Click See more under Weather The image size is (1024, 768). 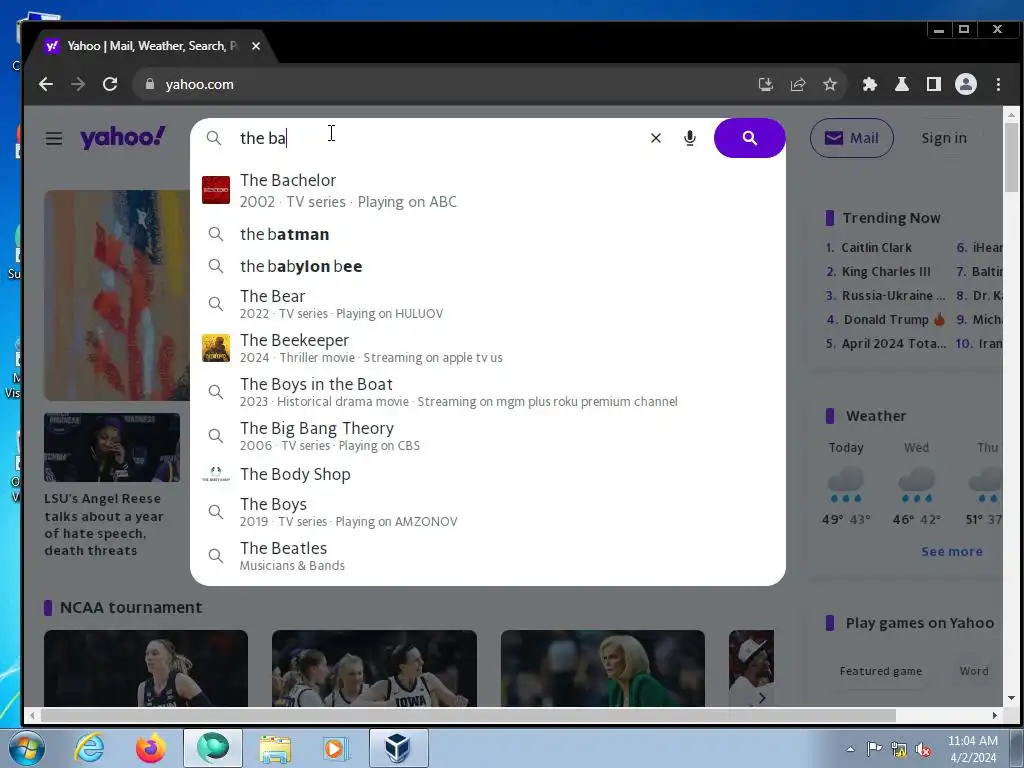click(x=952, y=551)
